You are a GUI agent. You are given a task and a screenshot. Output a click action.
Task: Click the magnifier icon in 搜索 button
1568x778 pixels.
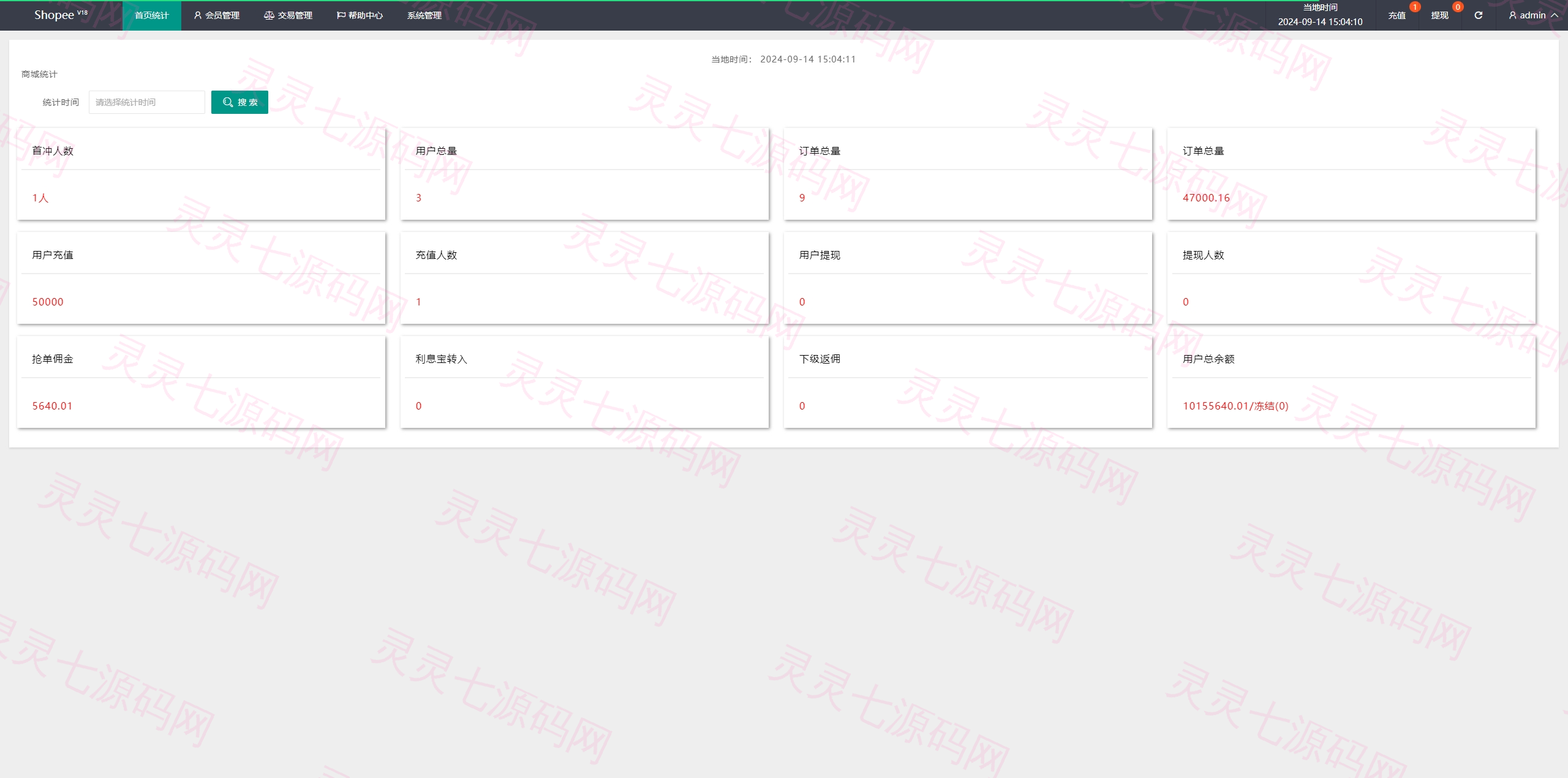pos(228,102)
